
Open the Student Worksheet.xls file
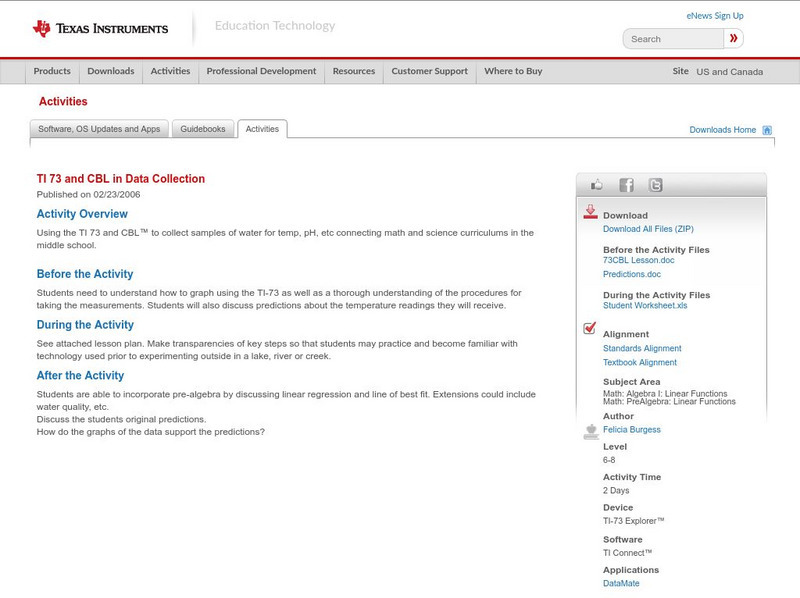[645, 306]
